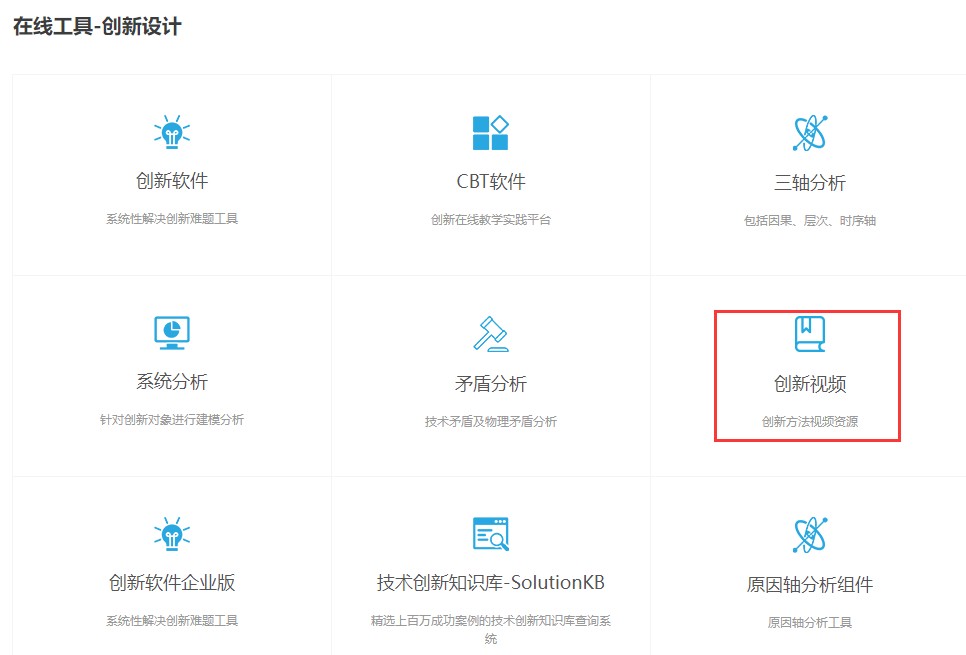
Task: Open 技术创新知识库-SolutionKB title link
Action: pos(490,582)
